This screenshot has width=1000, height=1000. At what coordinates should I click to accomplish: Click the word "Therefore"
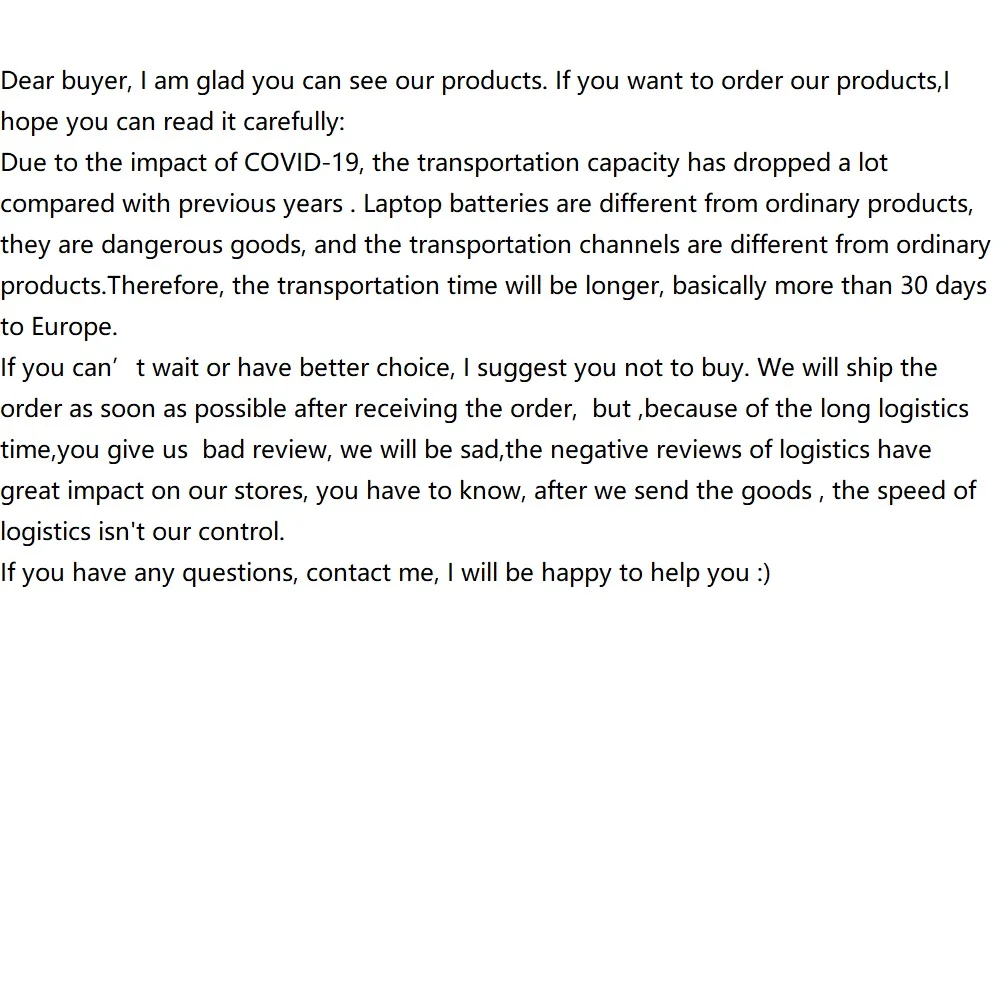[x=167, y=286]
